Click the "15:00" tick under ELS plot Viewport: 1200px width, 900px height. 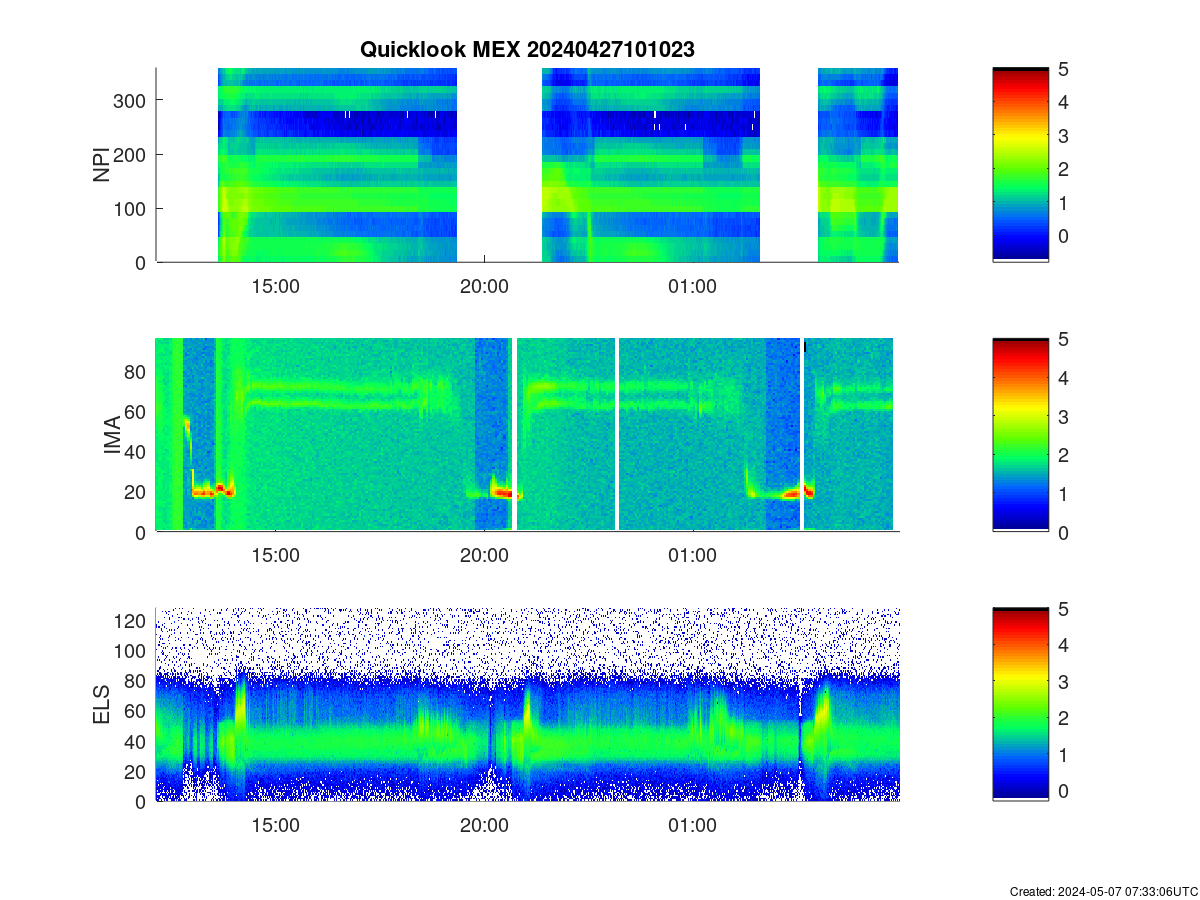pos(275,826)
